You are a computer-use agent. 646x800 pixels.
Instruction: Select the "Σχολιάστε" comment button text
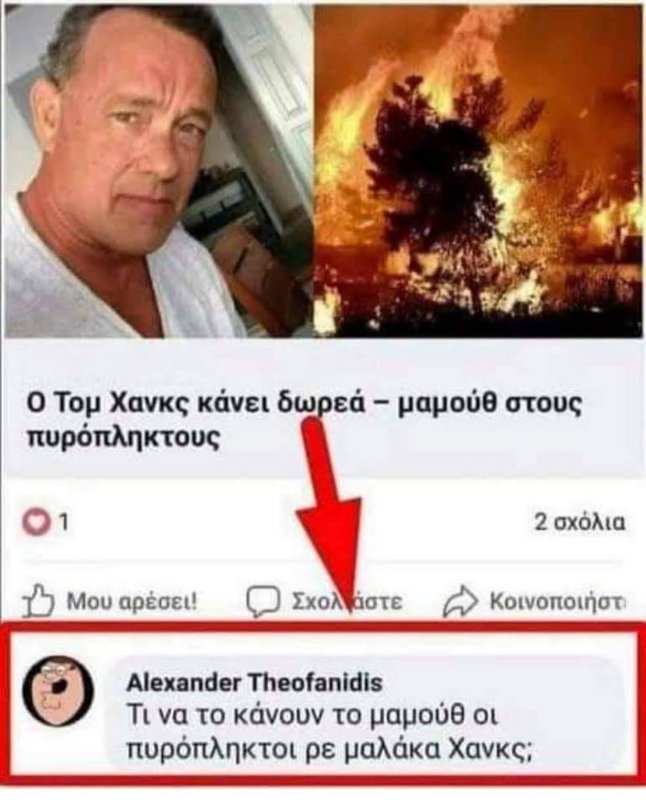pos(347,602)
